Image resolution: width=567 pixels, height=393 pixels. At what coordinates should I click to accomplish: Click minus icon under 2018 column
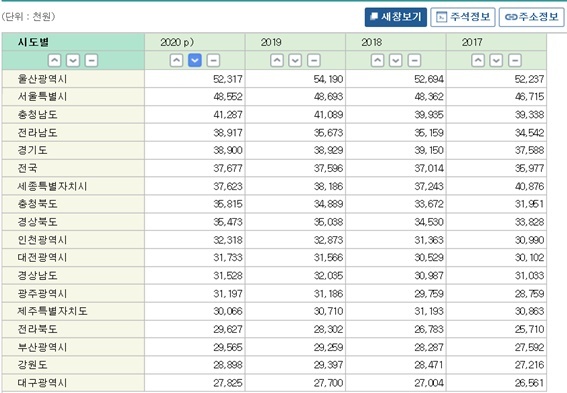coord(414,60)
